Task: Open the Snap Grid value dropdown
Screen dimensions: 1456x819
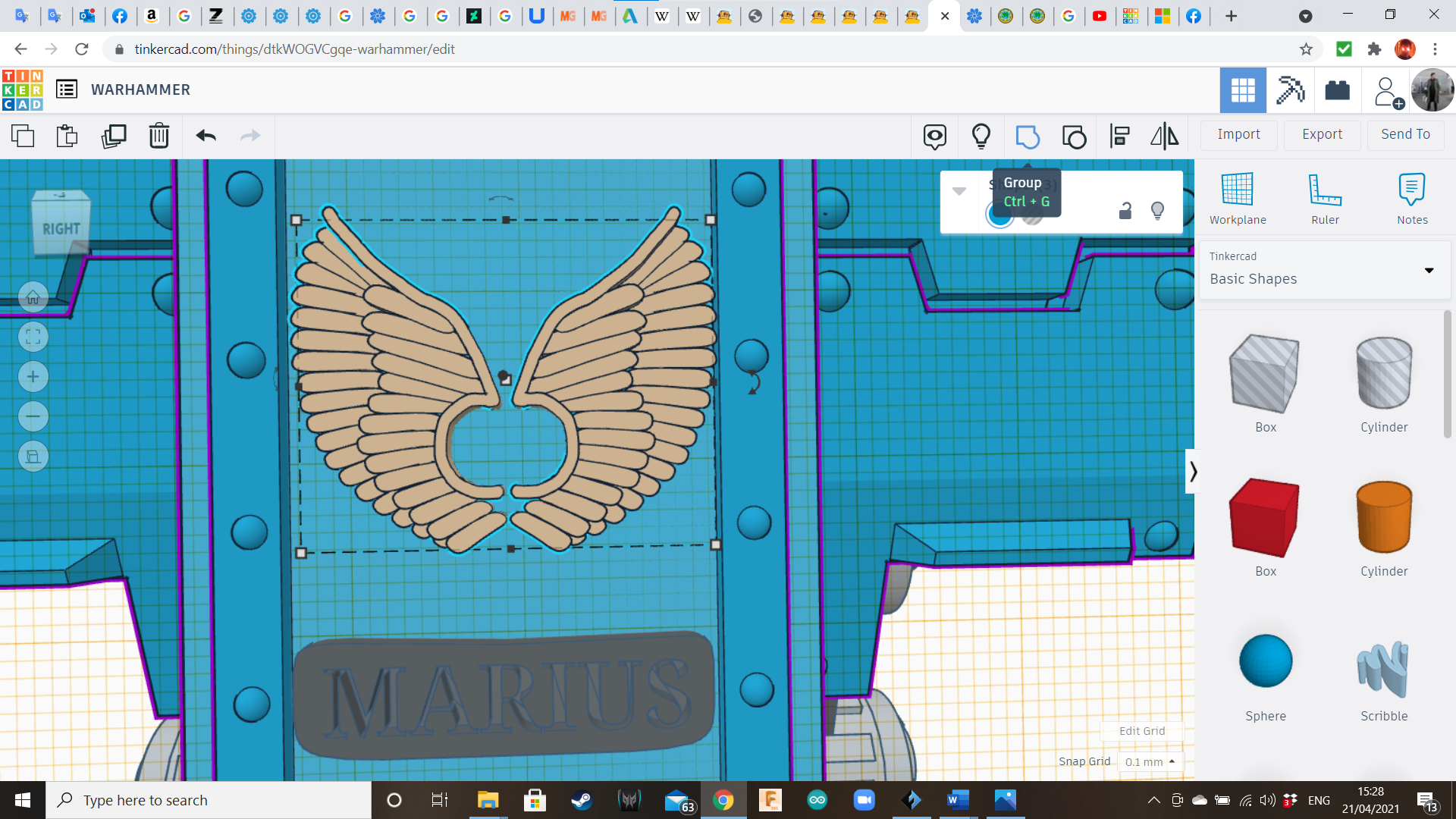Action: (1150, 761)
